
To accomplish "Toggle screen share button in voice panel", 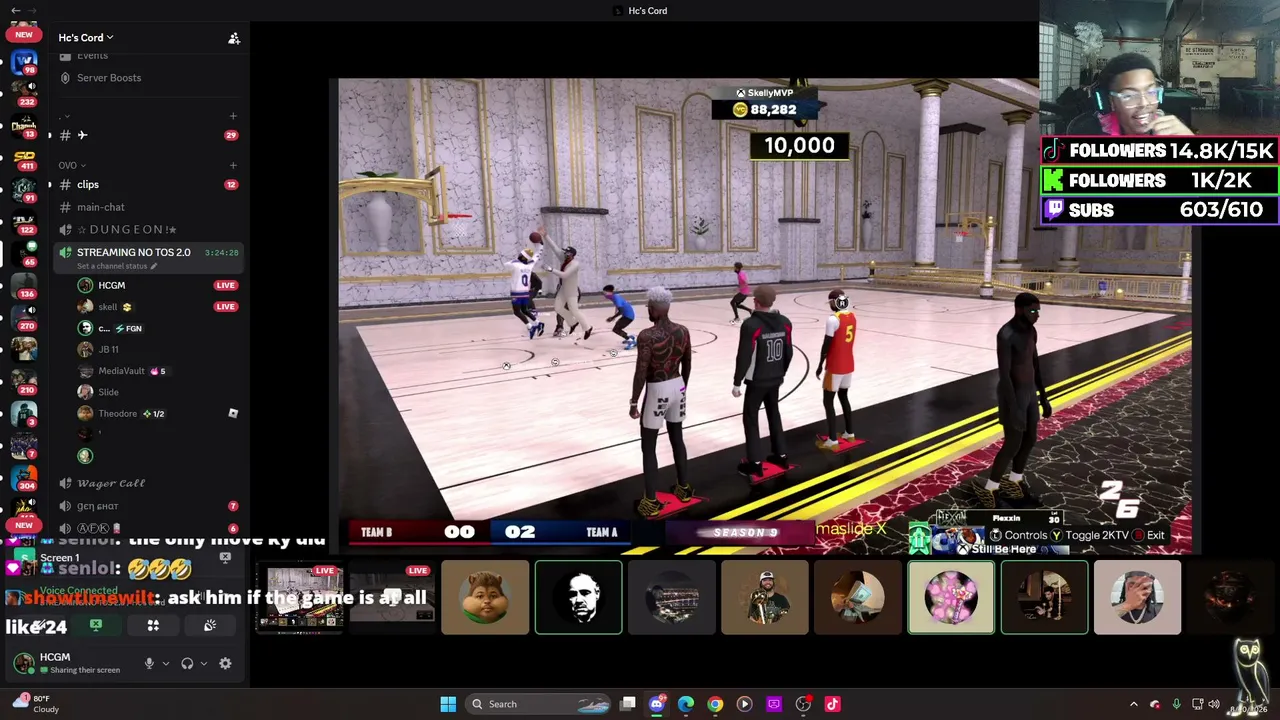I will [96, 625].
